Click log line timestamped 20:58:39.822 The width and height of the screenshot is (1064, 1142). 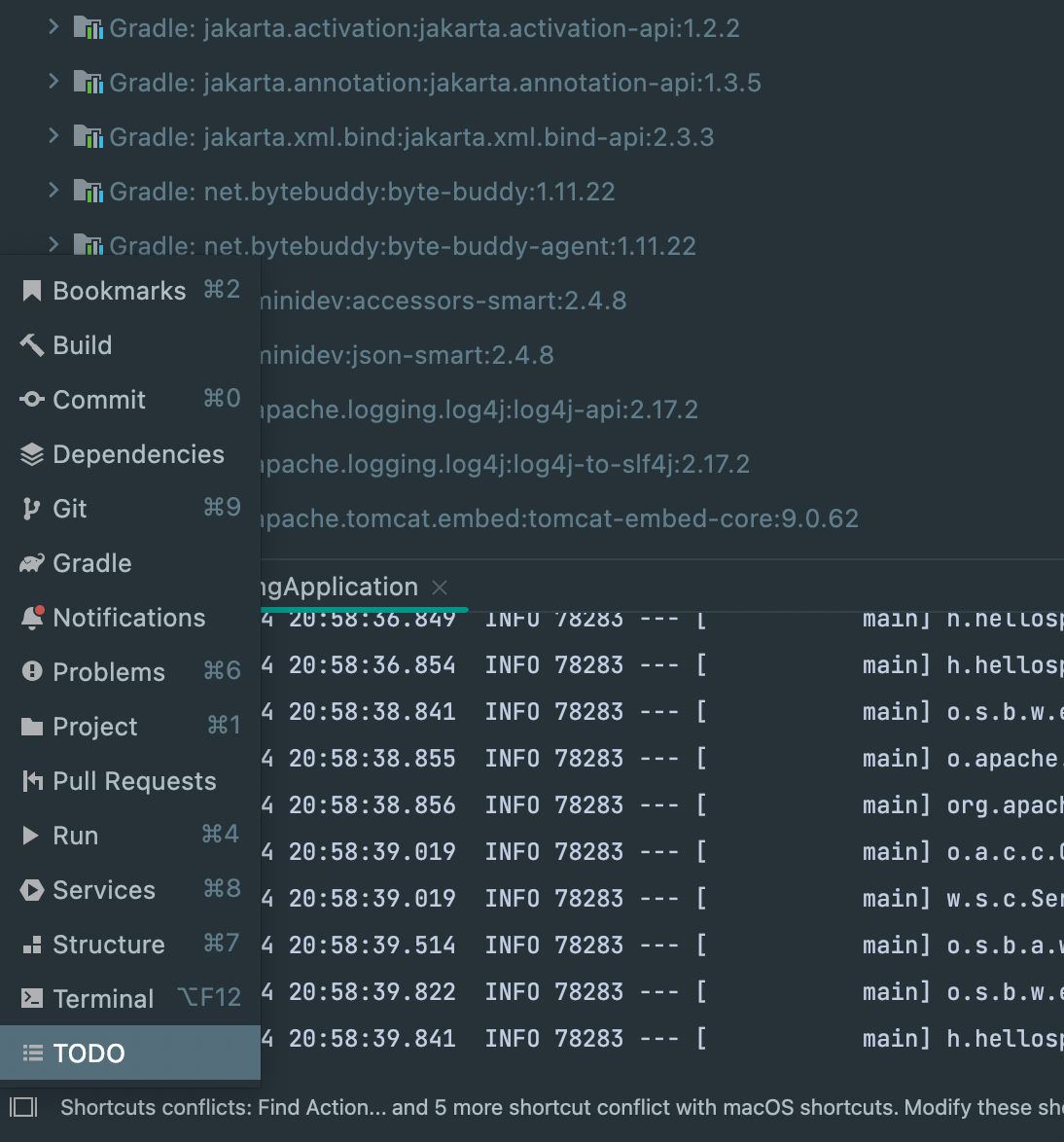point(662,991)
